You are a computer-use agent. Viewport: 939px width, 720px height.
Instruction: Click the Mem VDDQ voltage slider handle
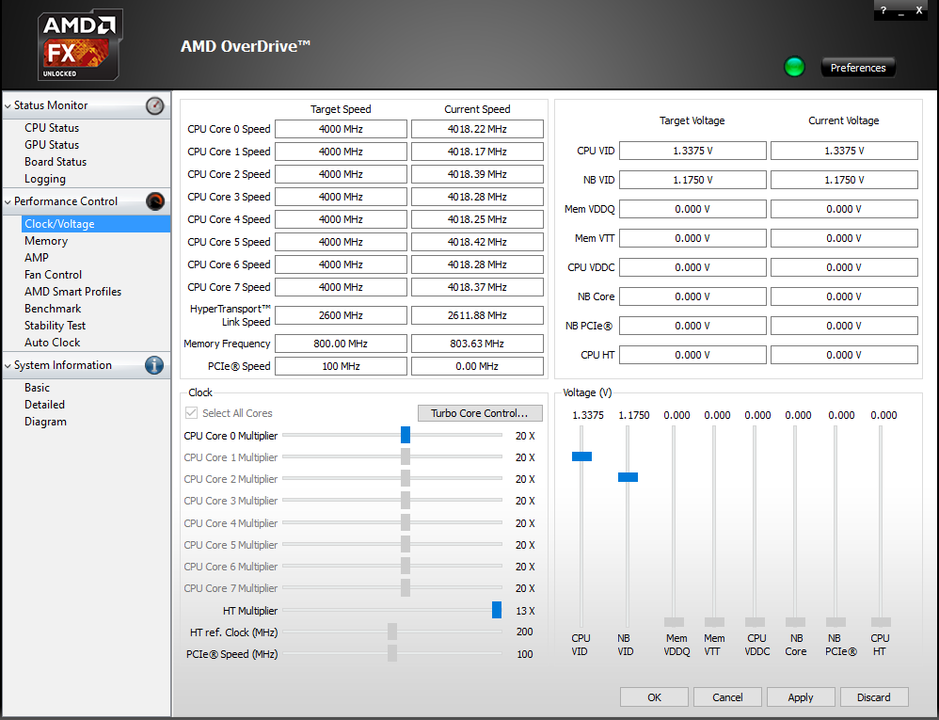click(x=674, y=622)
